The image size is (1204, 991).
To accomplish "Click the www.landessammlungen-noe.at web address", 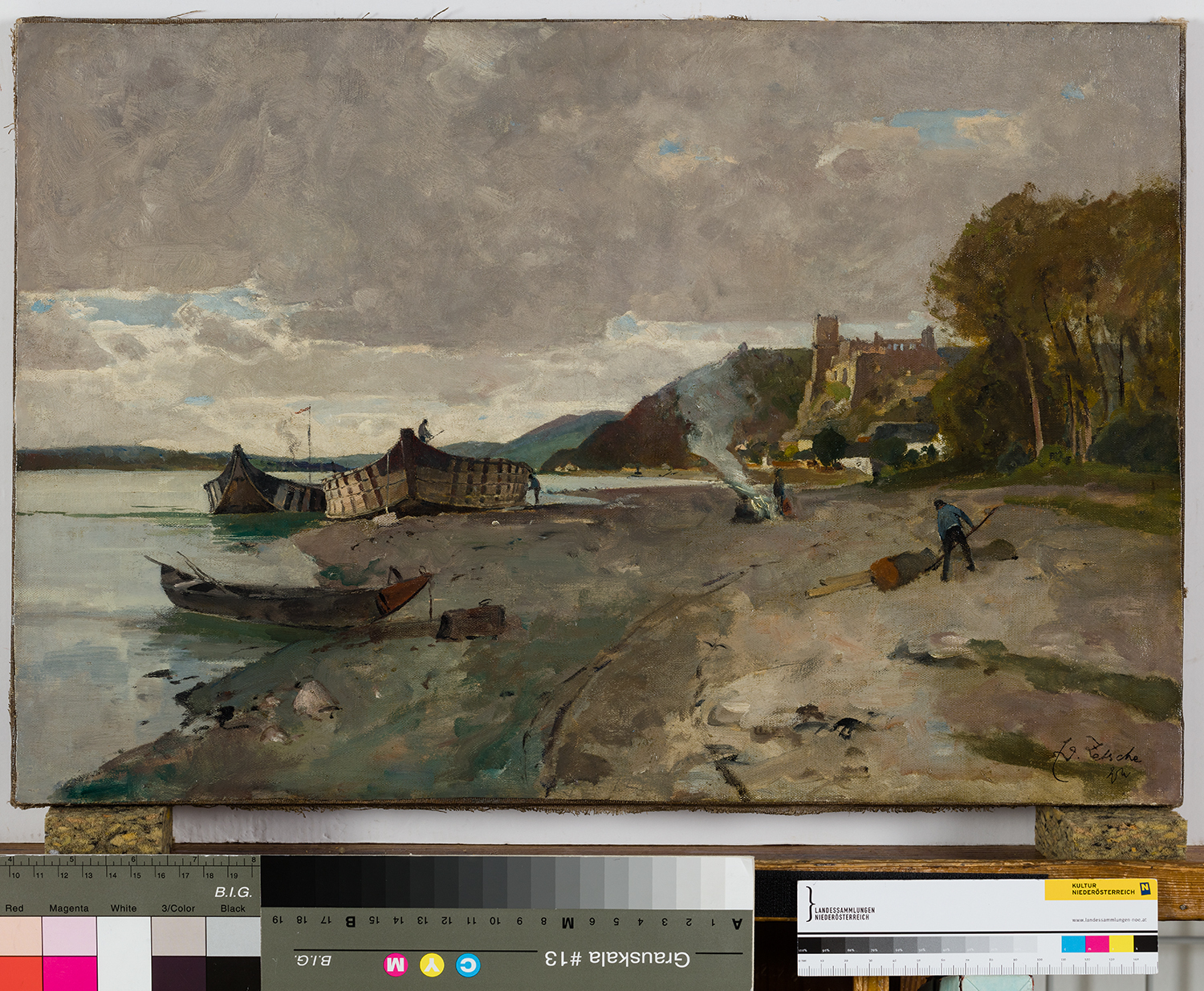I will (x=1108, y=920).
